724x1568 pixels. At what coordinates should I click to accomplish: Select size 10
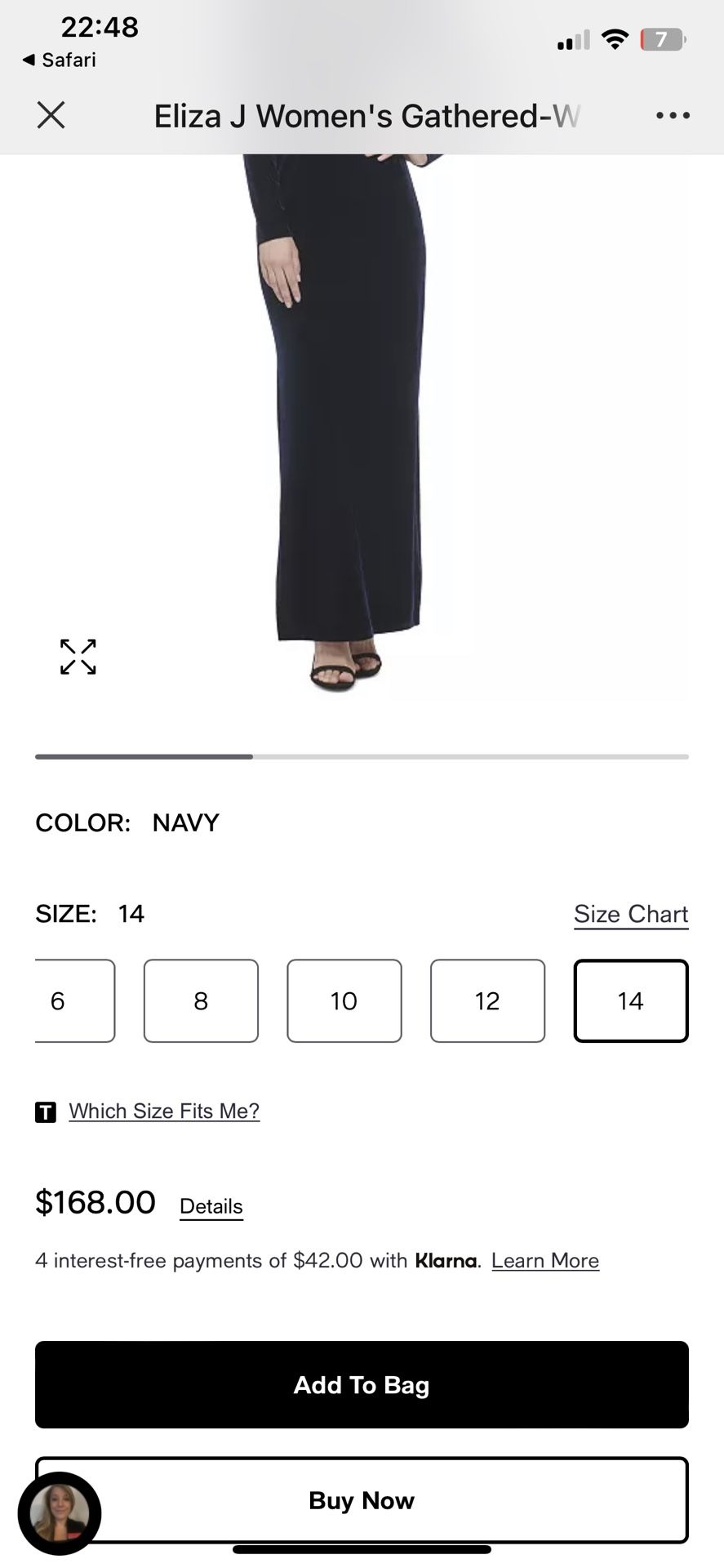[344, 1000]
